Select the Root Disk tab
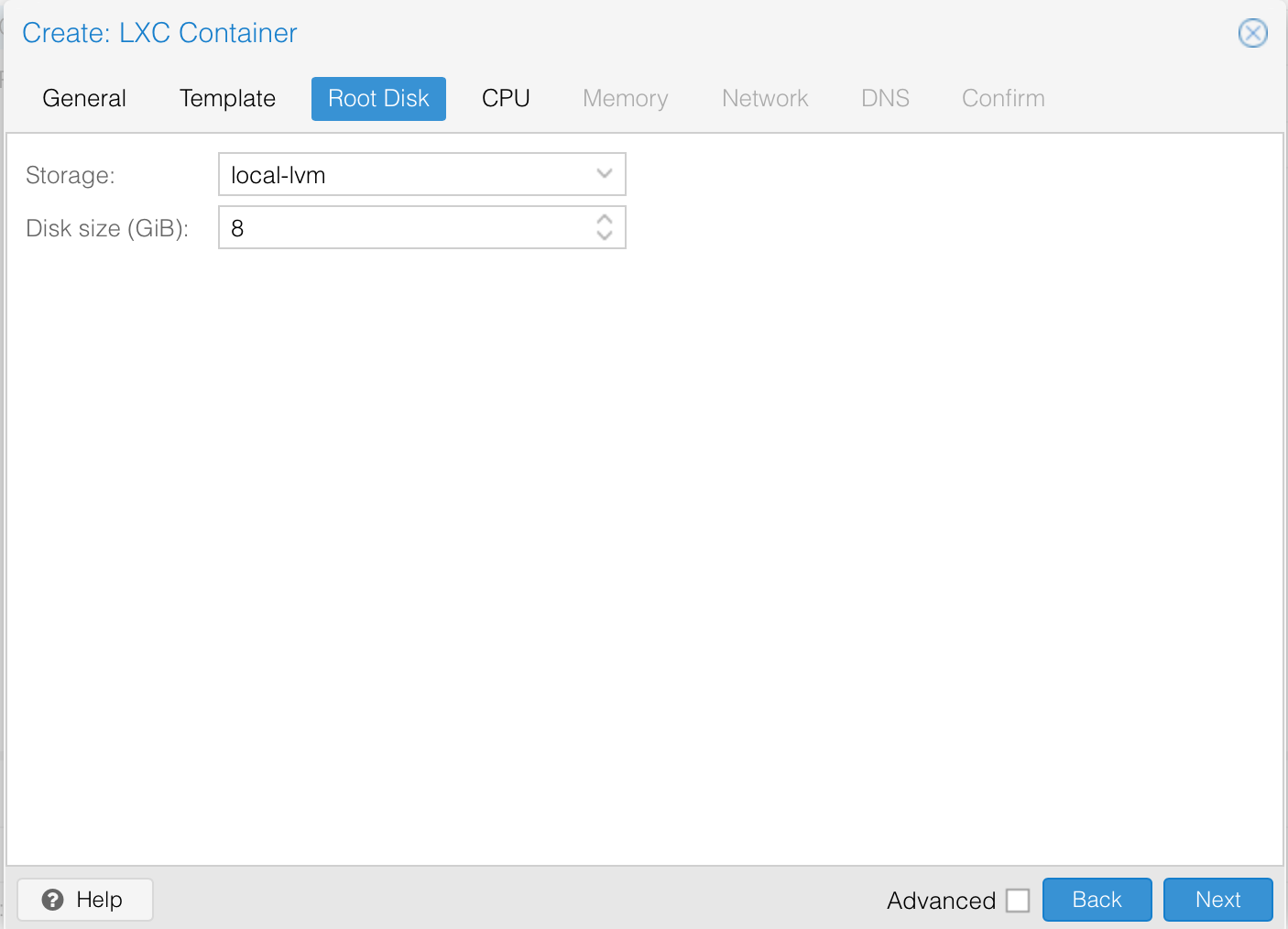1288x929 pixels. pyautogui.click(x=378, y=98)
